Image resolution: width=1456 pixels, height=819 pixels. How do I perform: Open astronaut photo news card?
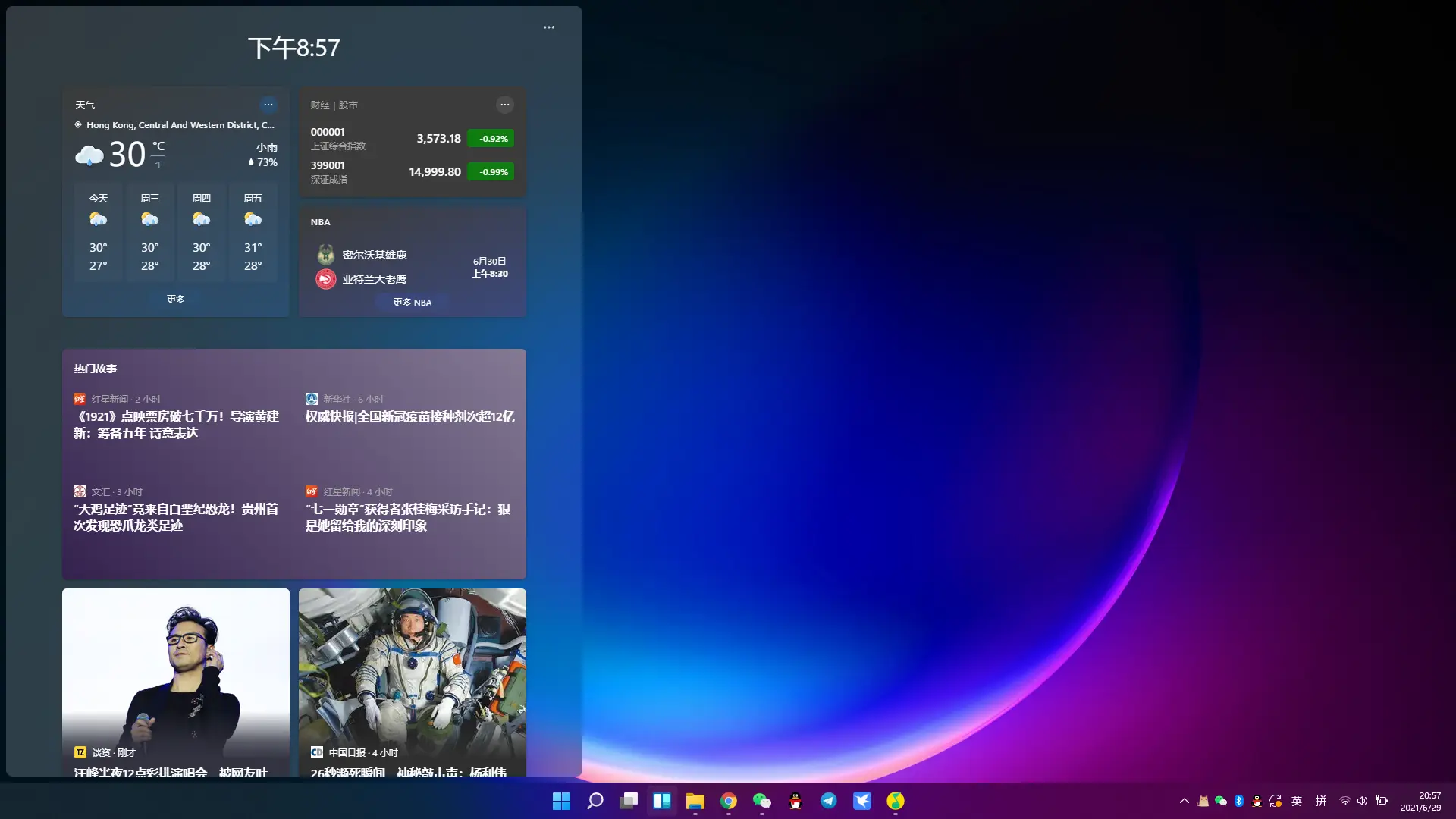click(413, 682)
